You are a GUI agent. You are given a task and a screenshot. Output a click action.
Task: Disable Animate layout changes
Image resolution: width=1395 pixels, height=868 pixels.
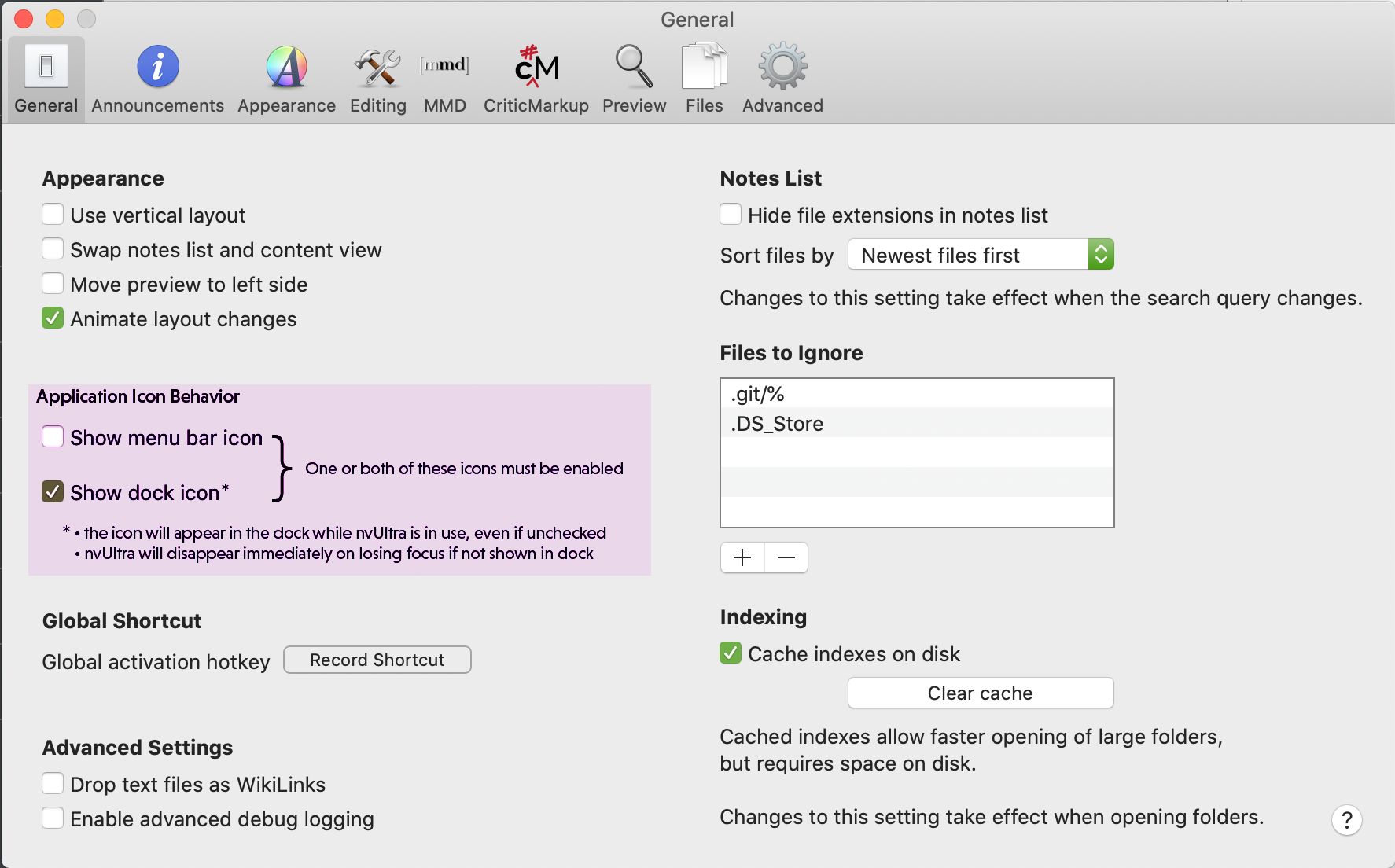pyautogui.click(x=53, y=318)
